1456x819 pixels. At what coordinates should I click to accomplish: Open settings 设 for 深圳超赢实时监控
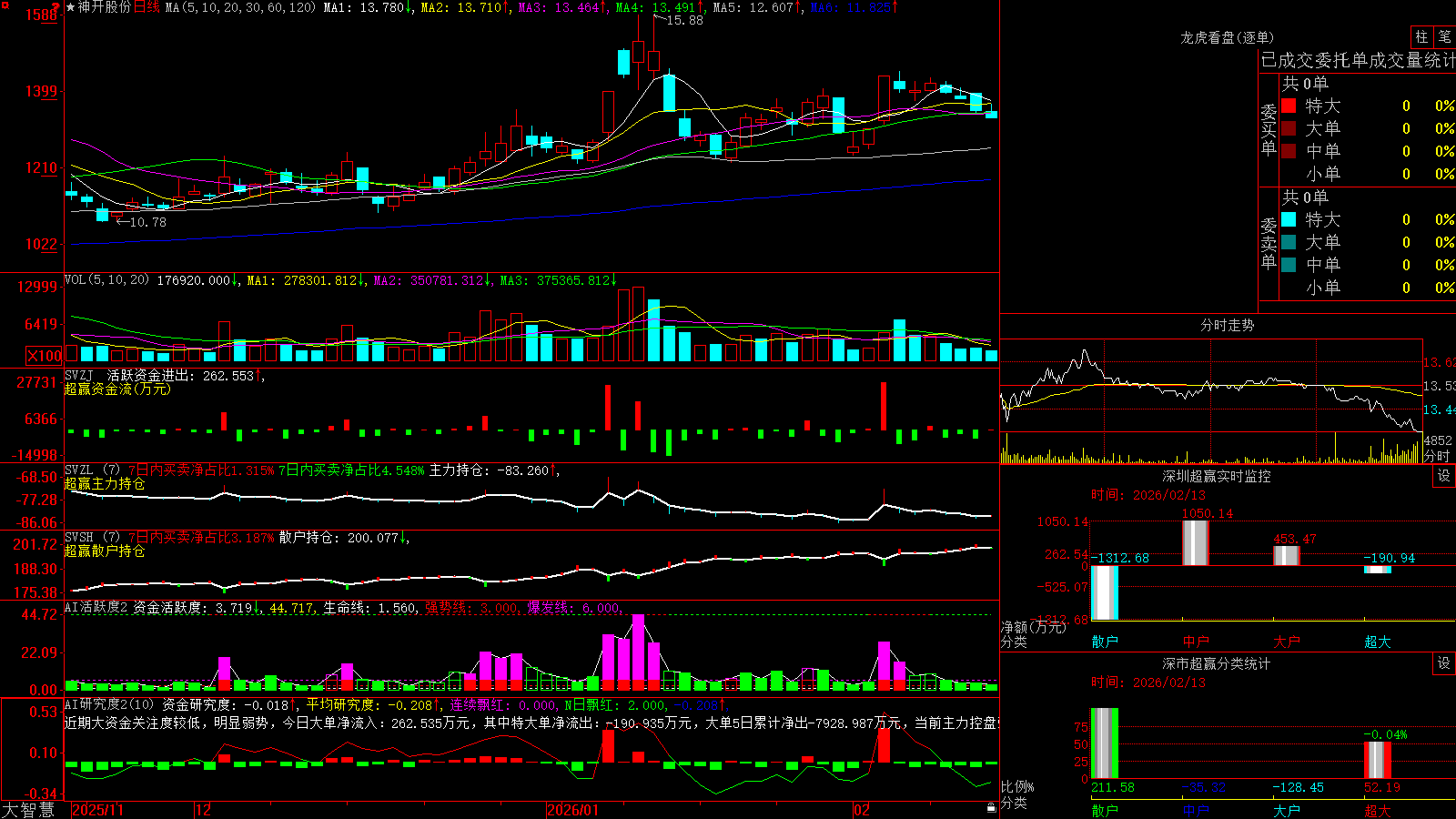(x=1444, y=476)
